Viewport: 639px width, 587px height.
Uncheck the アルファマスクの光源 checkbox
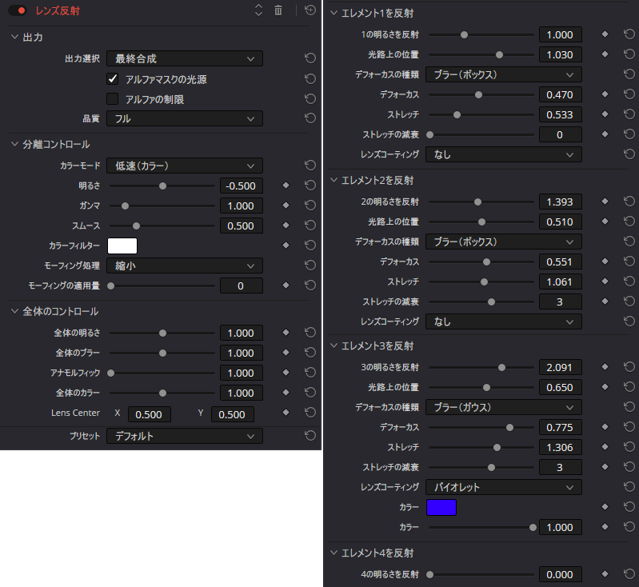pyautogui.click(x=112, y=79)
